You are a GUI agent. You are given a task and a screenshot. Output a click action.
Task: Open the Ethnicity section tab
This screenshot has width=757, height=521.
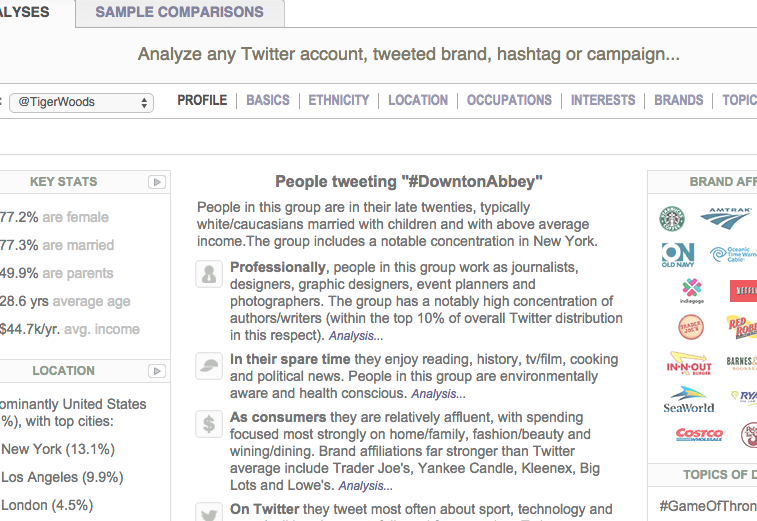[338, 100]
